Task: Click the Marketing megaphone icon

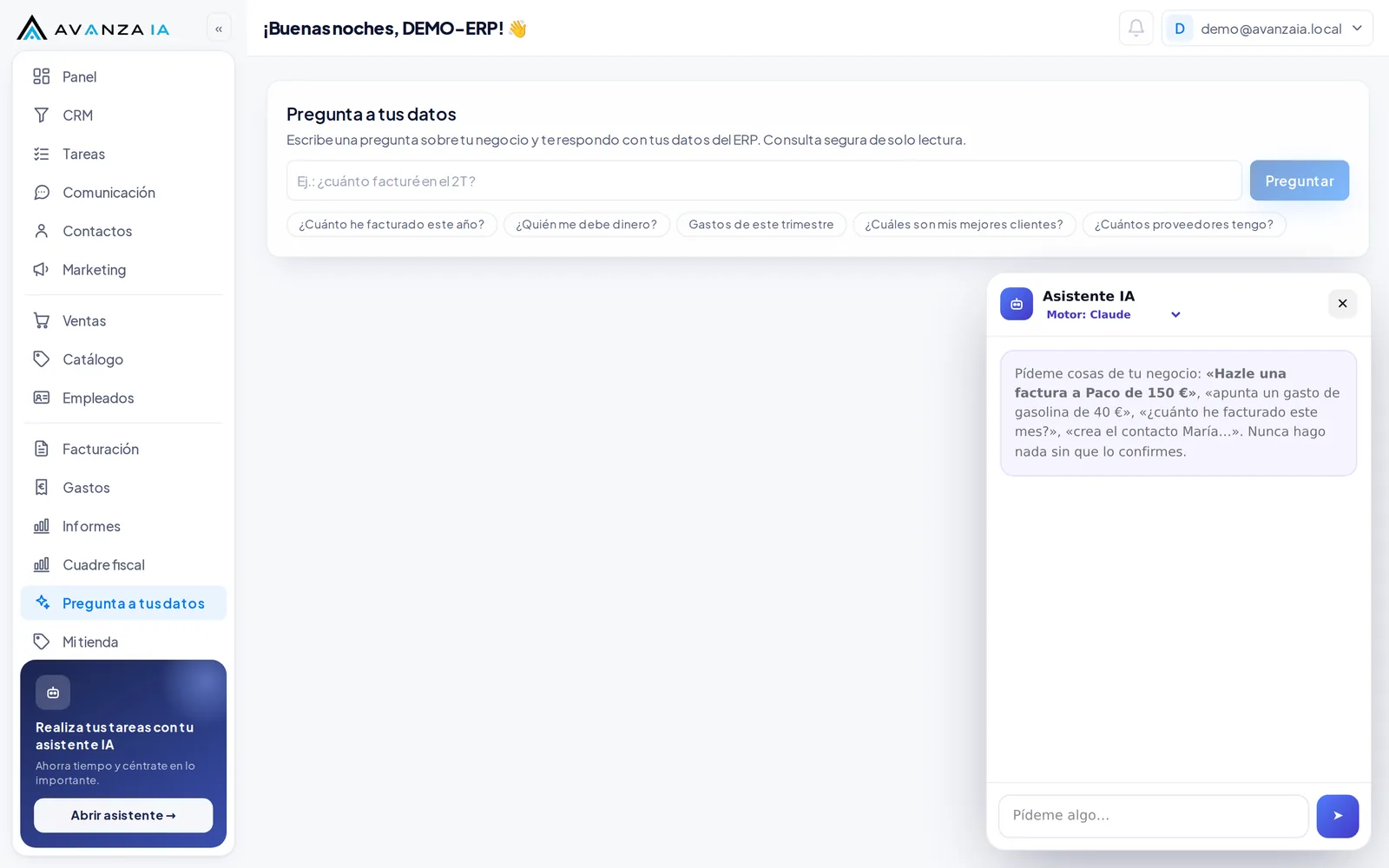Action: coord(41,270)
